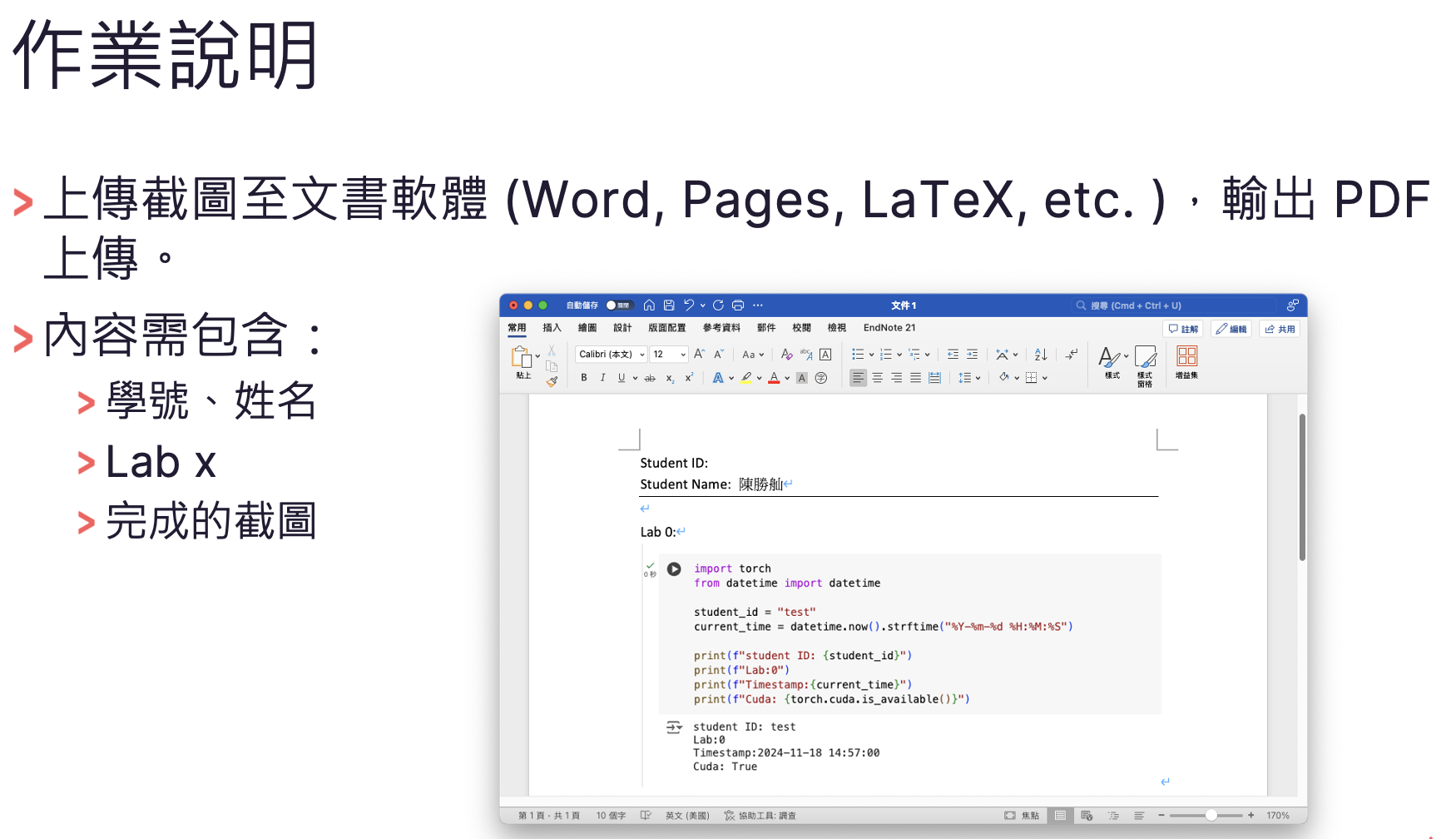Screen dimensions: 1456x839
Task: Click the 註解 comments button
Action: tap(1183, 329)
